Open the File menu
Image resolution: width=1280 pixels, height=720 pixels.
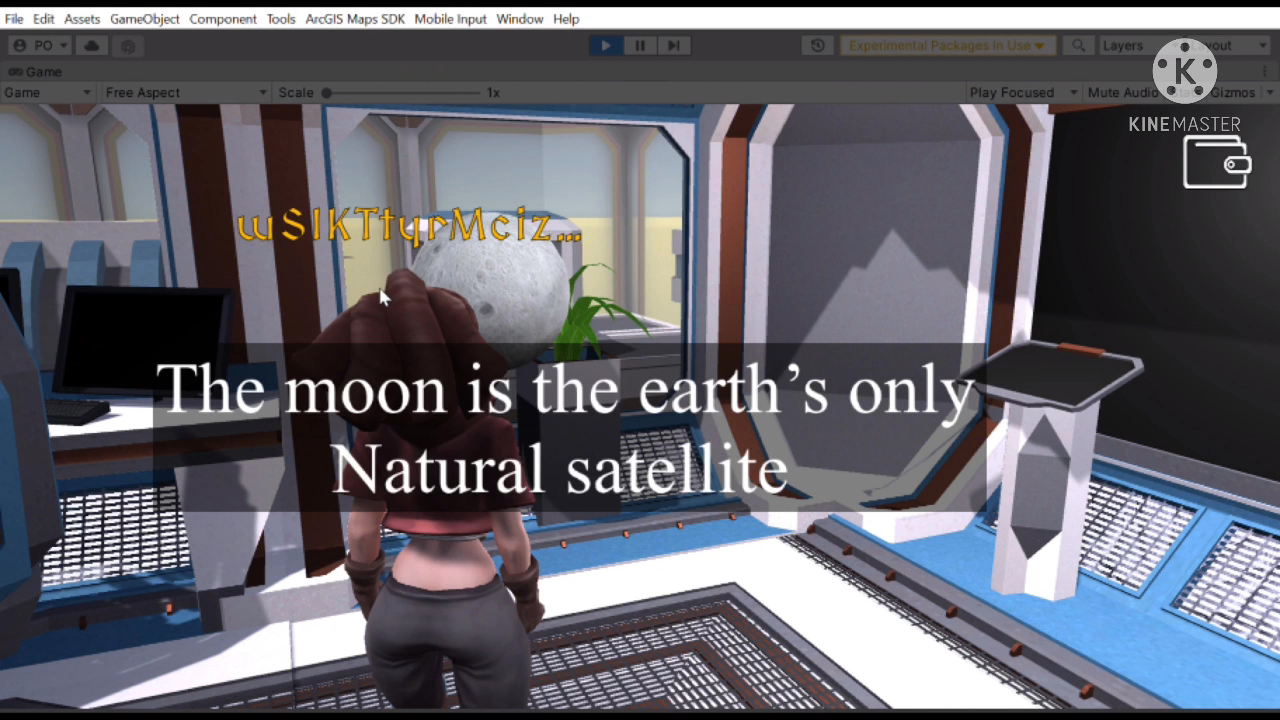[x=14, y=19]
